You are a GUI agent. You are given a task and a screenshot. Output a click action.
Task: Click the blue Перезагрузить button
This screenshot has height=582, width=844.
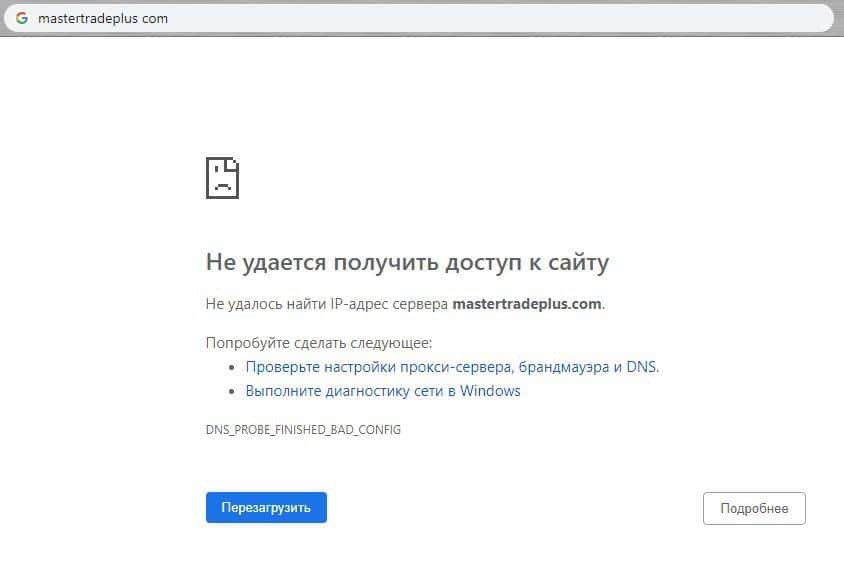tap(266, 507)
